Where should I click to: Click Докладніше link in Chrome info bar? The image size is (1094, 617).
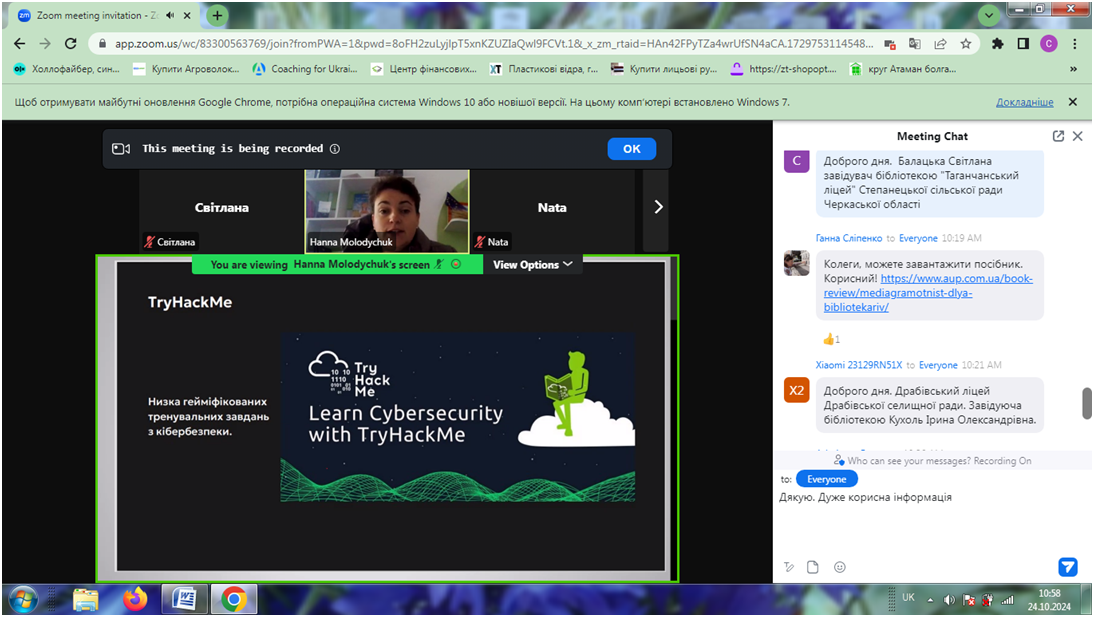click(1024, 102)
